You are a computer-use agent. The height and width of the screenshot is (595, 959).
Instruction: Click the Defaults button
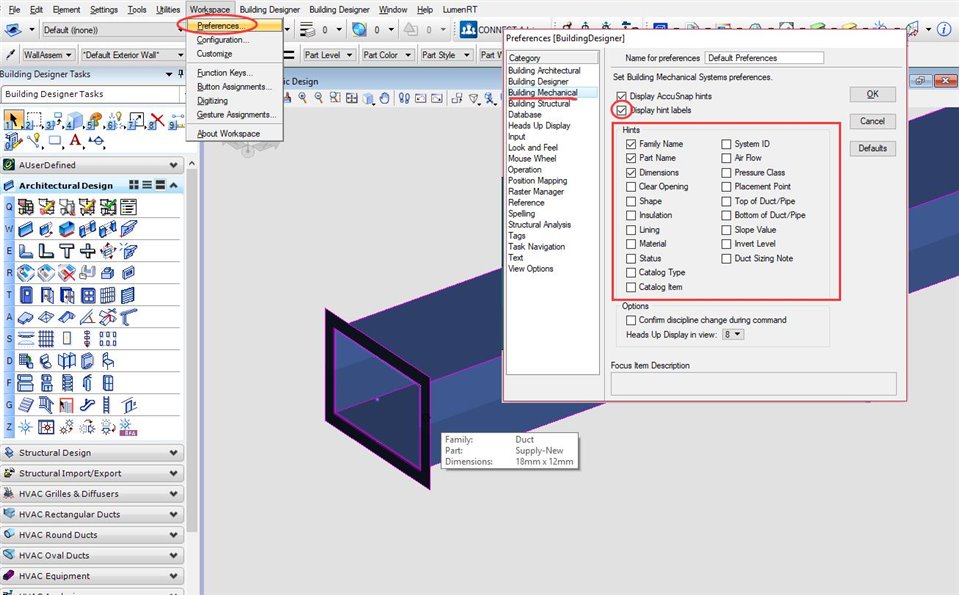tap(873, 148)
